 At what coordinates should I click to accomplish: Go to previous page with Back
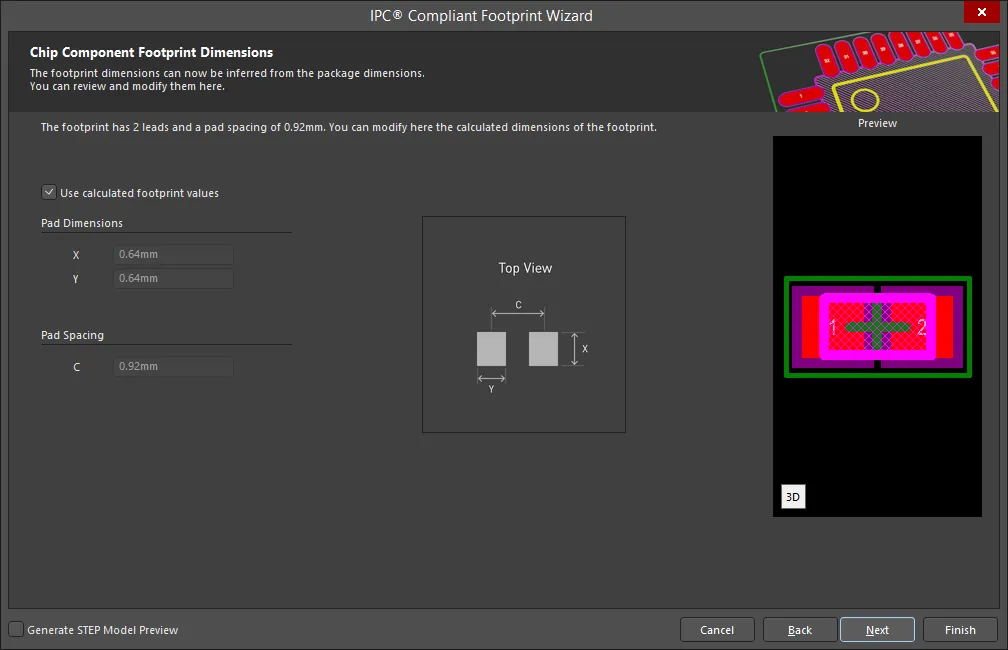(800, 629)
